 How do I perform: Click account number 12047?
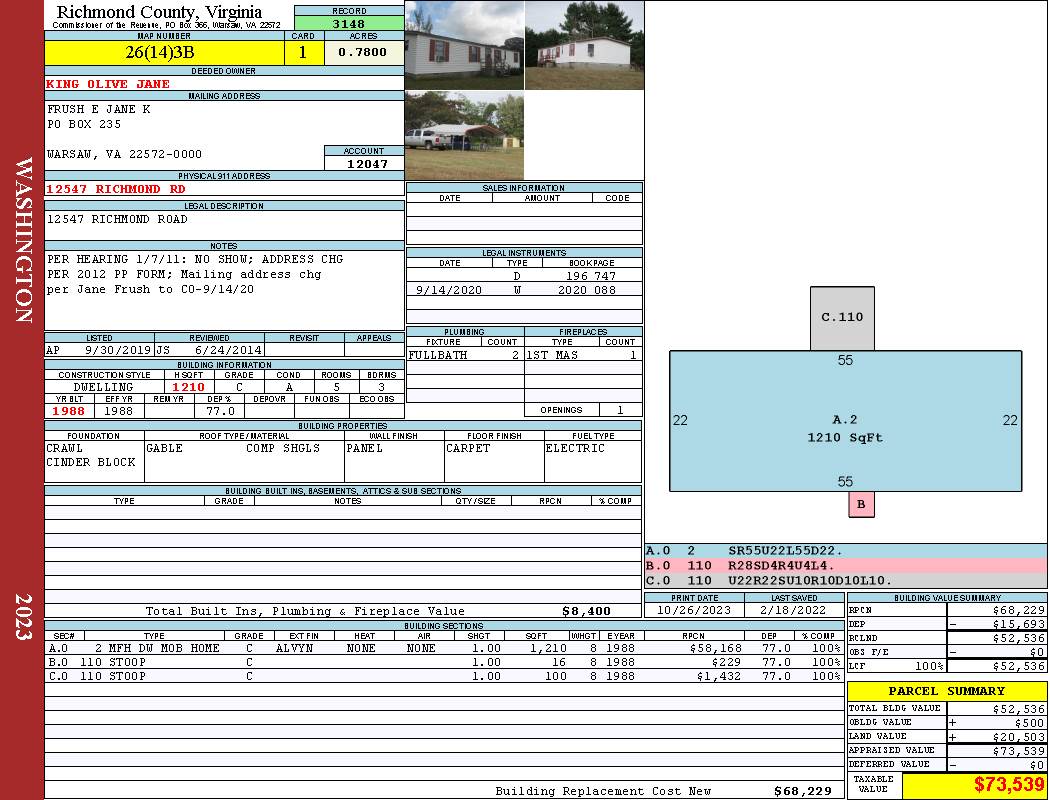click(367, 163)
